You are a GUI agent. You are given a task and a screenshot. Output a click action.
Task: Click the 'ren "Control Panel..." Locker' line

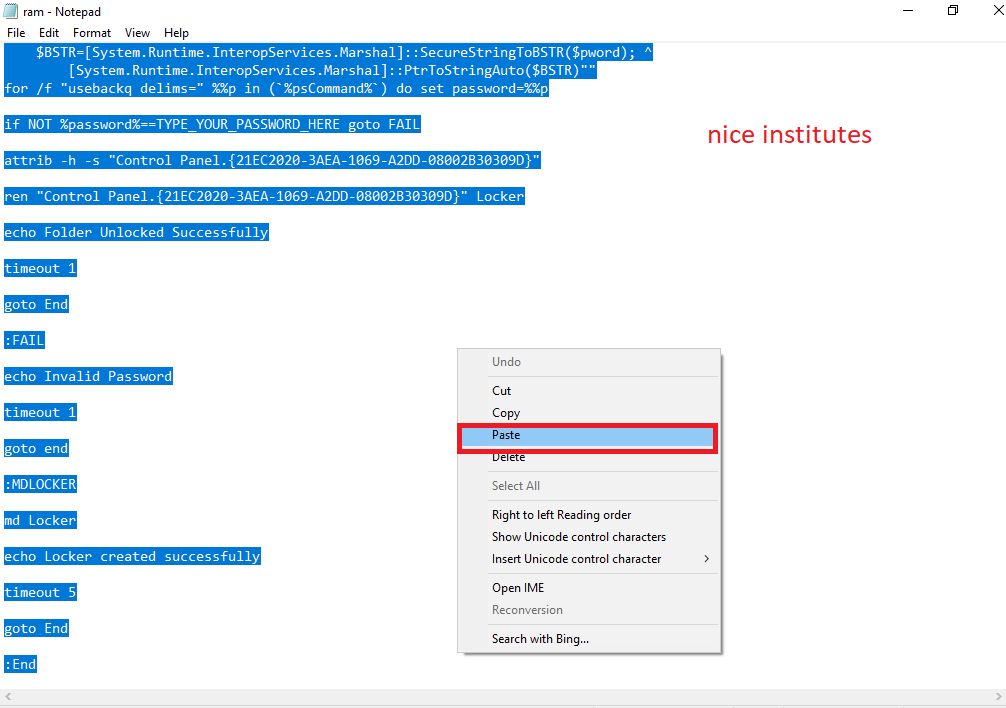(x=264, y=196)
